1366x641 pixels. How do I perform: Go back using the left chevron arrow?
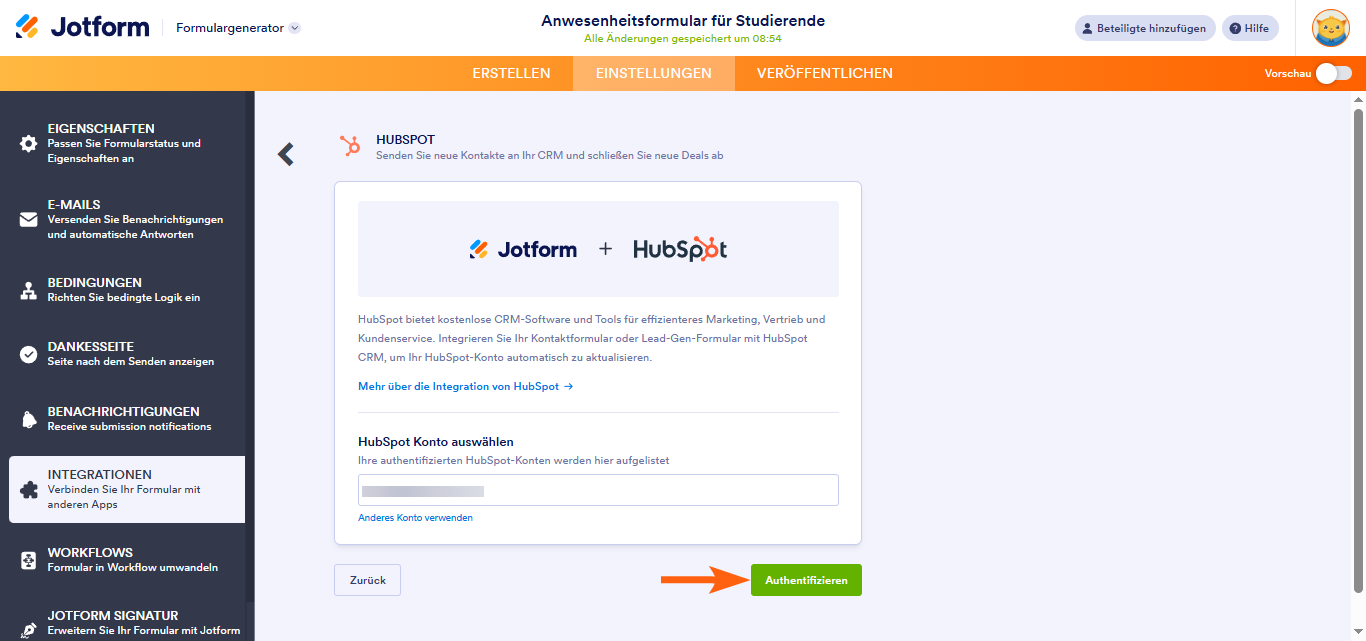[x=286, y=154]
